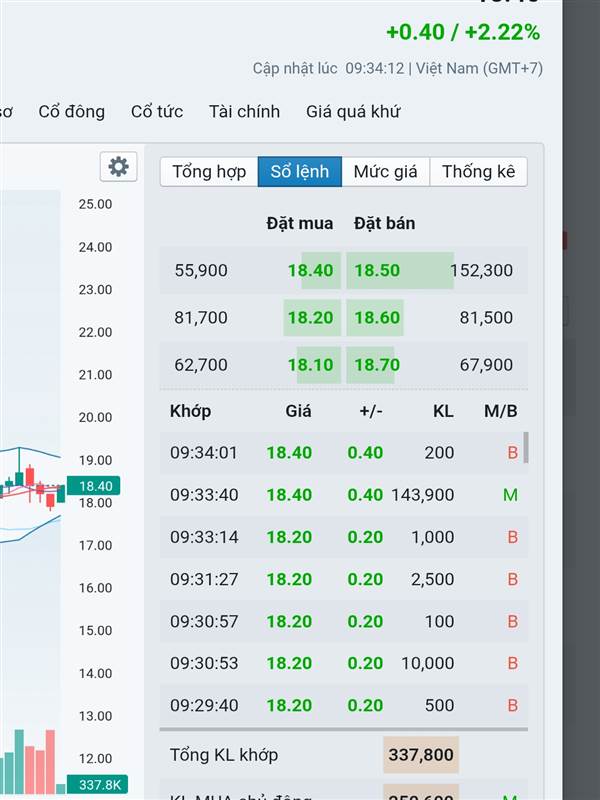Select bid volume 62,700

201,365
